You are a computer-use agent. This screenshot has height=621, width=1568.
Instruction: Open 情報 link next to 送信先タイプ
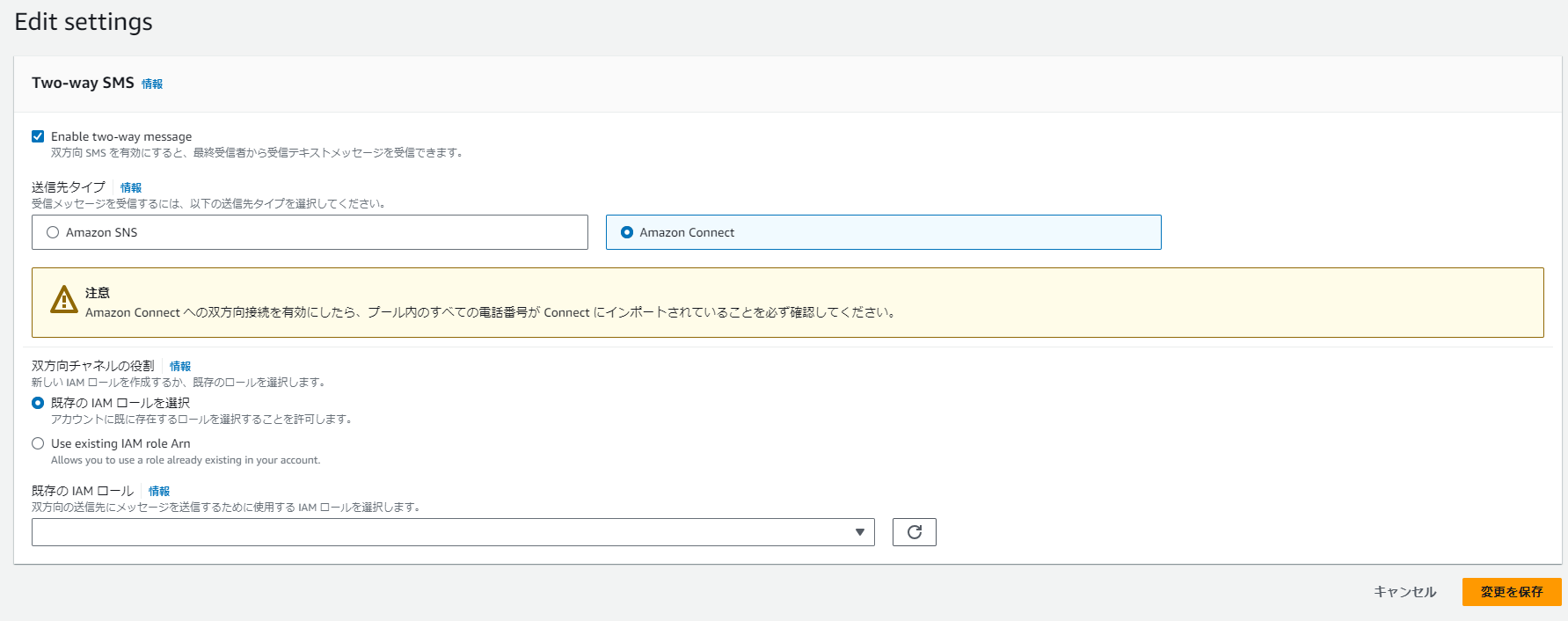[x=131, y=188]
